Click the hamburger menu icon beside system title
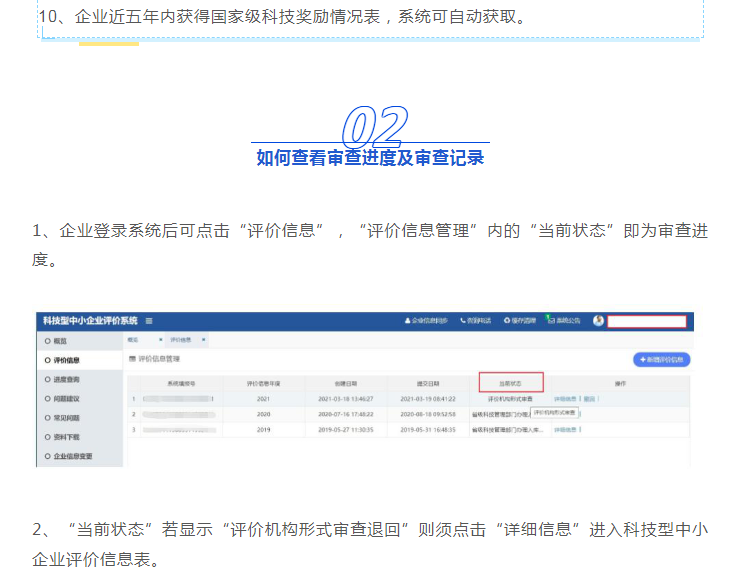 pyautogui.click(x=149, y=321)
